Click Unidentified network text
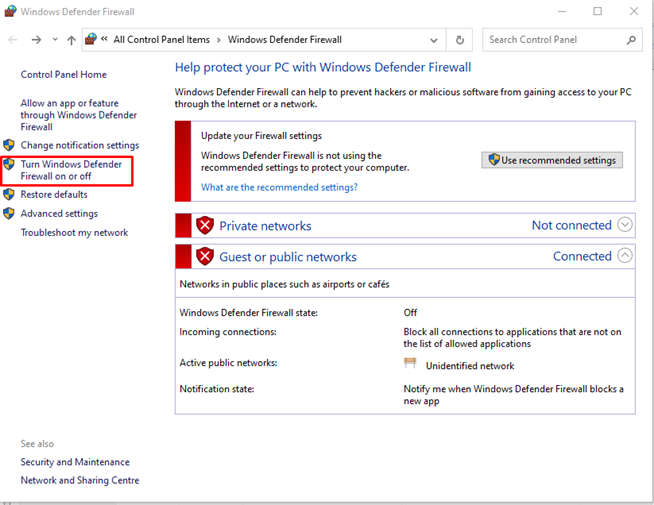Viewport: 654px width, 505px height. [x=470, y=366]
